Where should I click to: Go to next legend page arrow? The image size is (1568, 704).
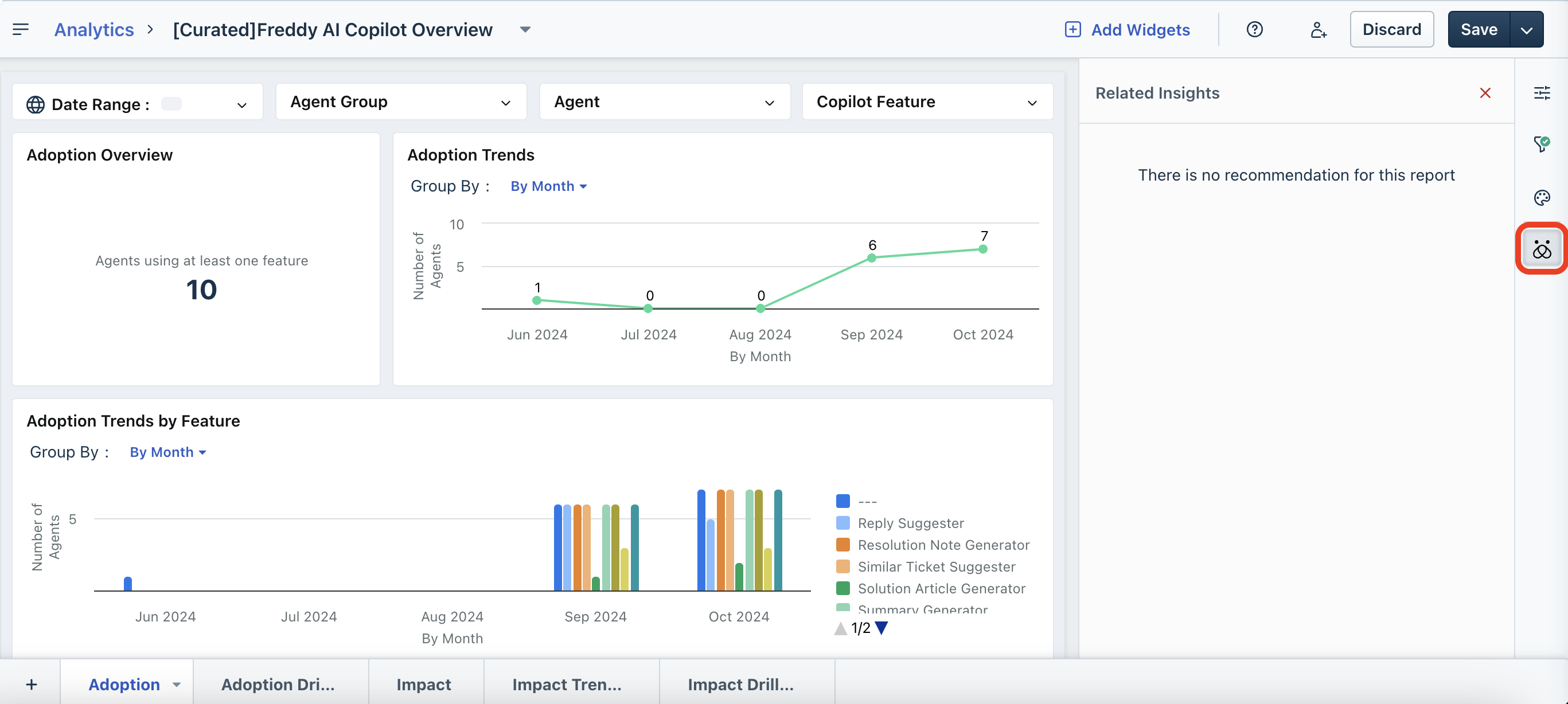[x=881, y=628]
